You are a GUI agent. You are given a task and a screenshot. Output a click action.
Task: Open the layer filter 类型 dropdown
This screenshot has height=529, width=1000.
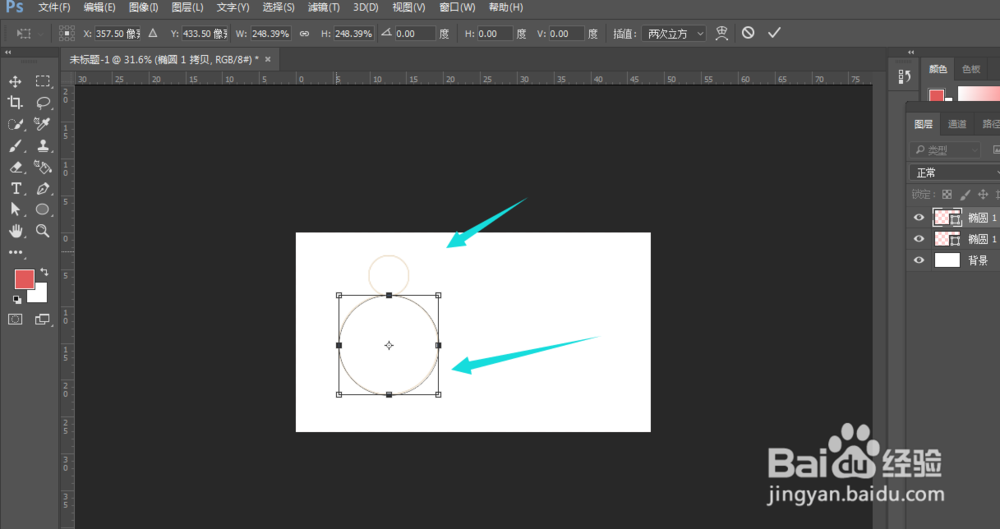[x=944, y=150]
